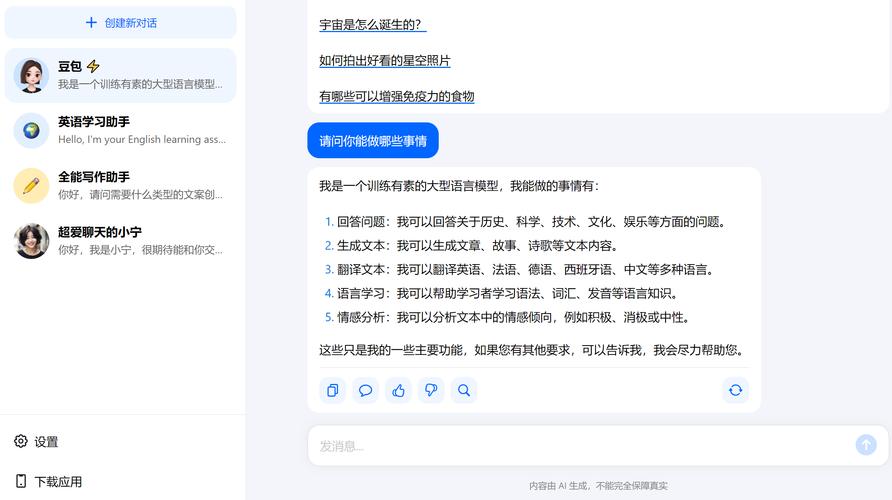Open the 超爱聊天的小宁 chat

click(x=121, y=241)
